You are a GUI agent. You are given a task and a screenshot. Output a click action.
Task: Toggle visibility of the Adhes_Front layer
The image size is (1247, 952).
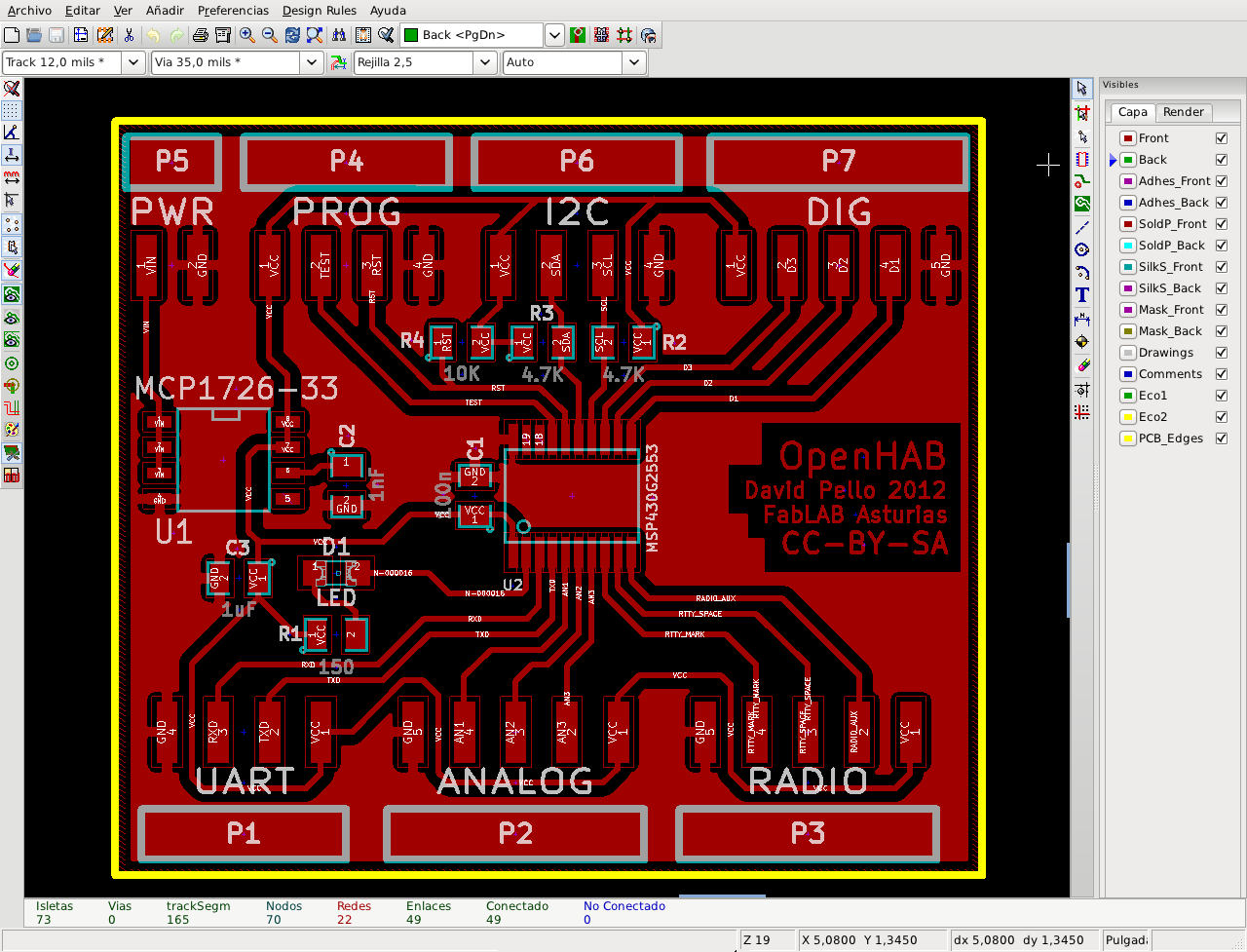1222,181
